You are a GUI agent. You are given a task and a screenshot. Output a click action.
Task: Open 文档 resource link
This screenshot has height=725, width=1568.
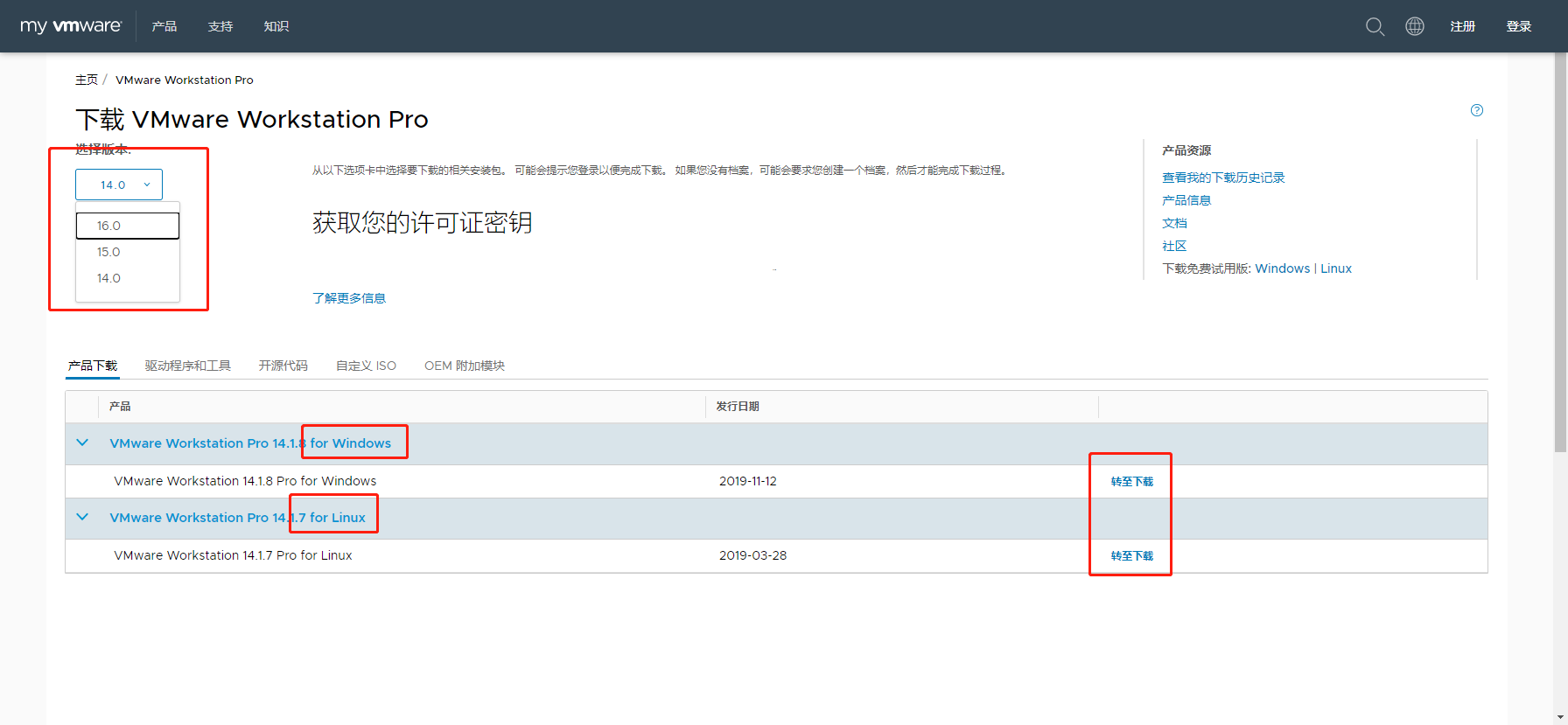pos(1174,223)
